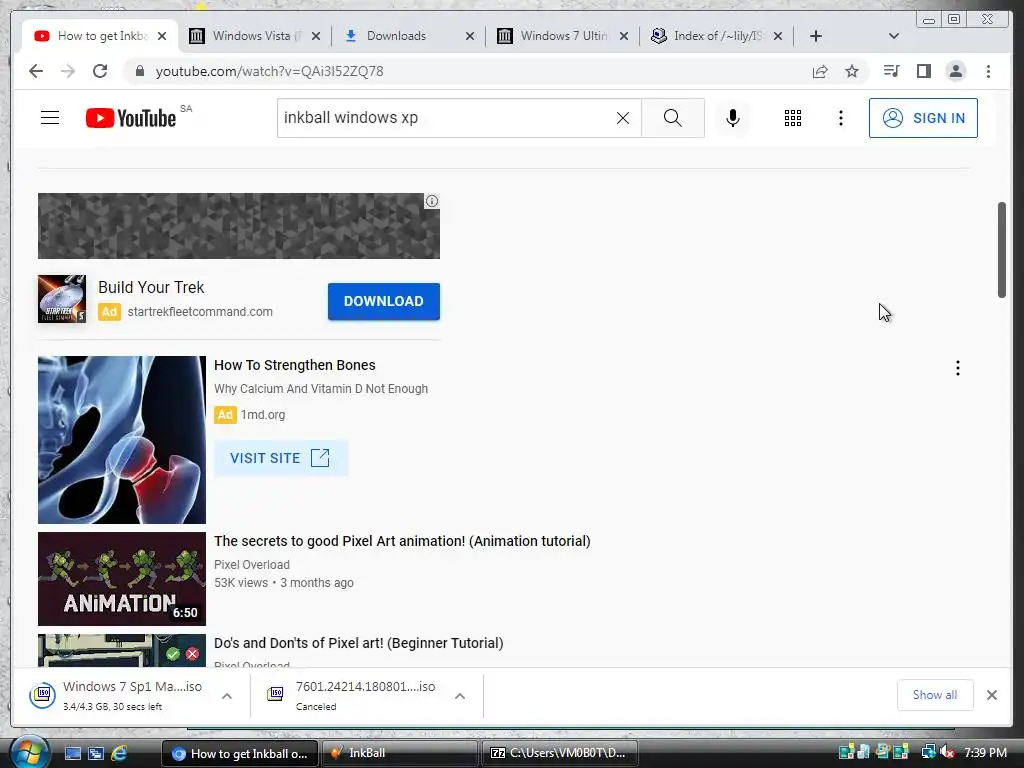Open YouTube settings three-dot menu
This screenshot has width=1024, height=768.
pyautogui.click(x=840, y=118)
